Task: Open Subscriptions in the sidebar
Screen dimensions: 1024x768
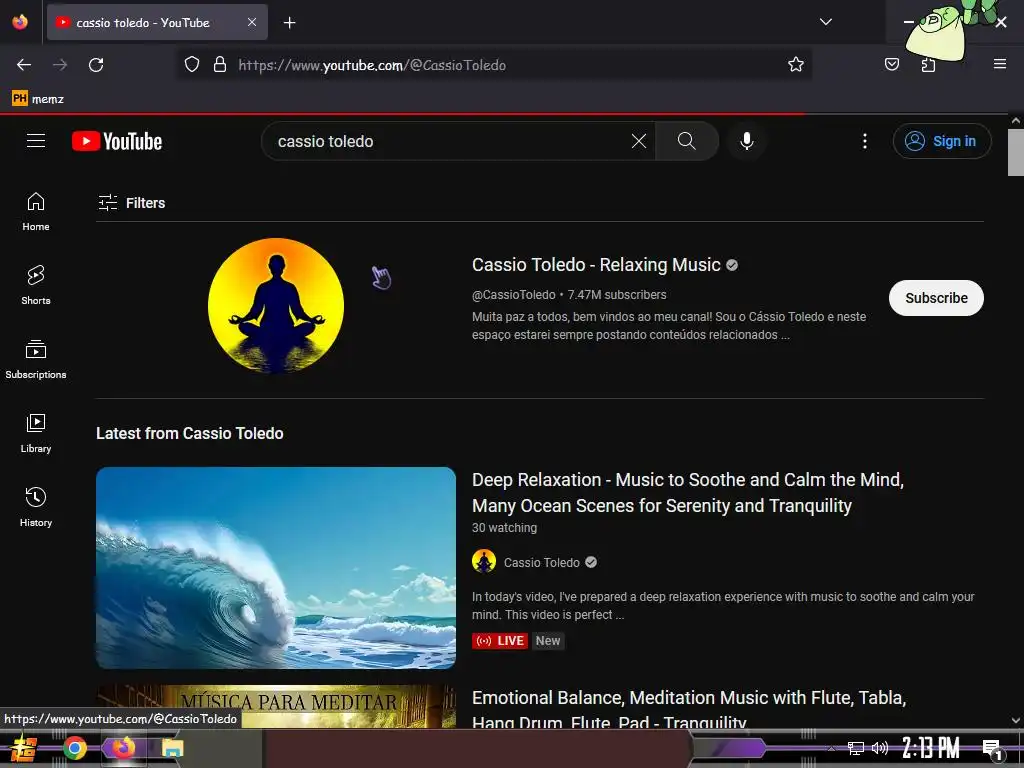Action: click(x=36, y=359)
